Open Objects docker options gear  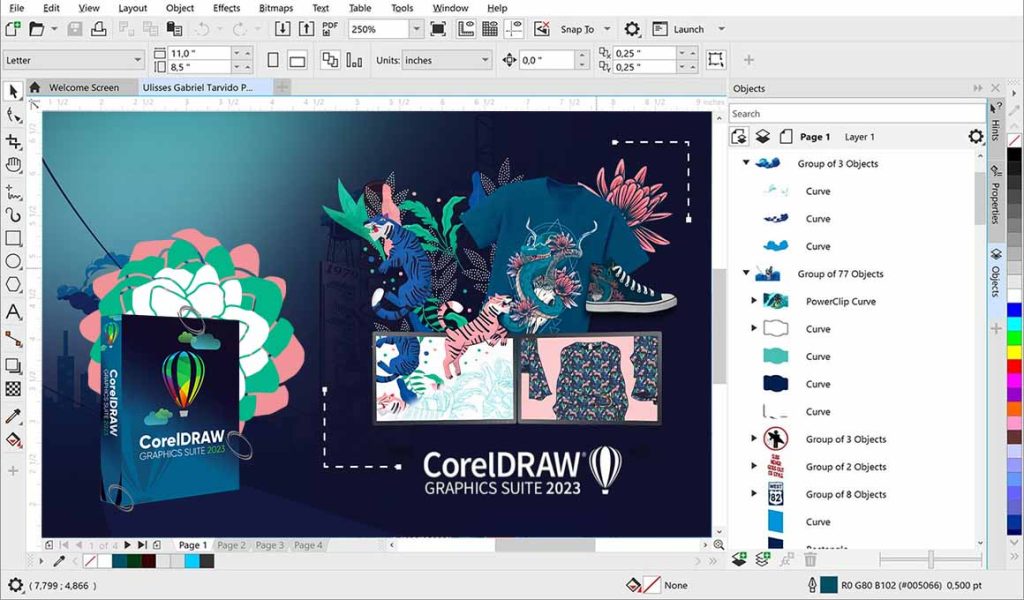coord(976,136)
